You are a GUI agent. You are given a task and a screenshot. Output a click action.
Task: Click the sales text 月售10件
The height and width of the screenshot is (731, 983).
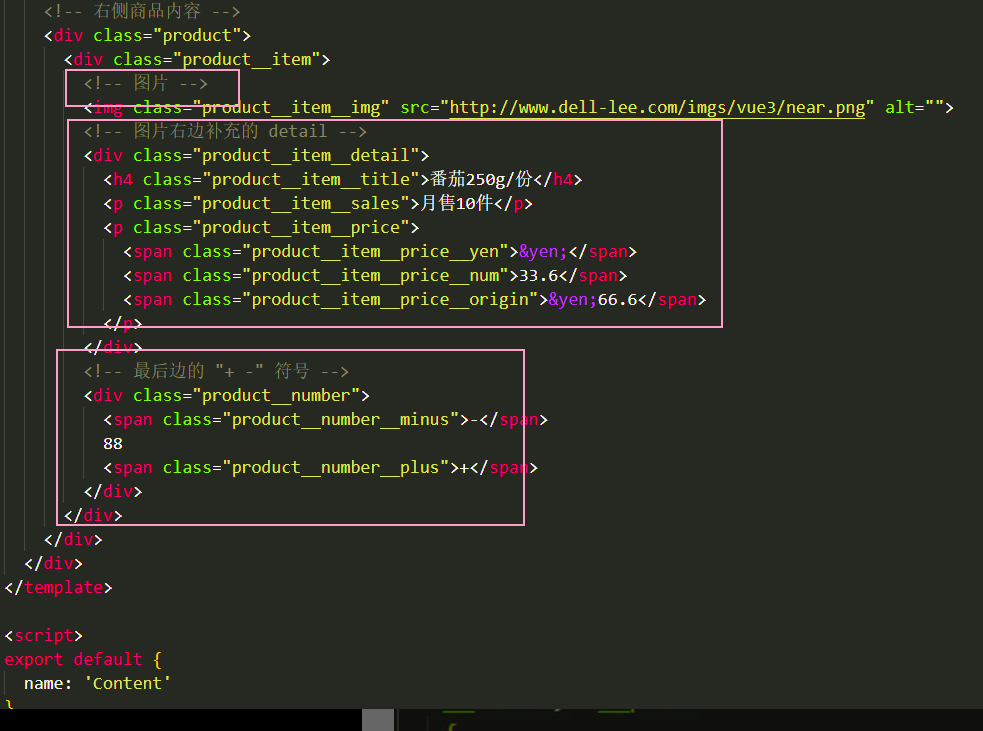[456, 203]
